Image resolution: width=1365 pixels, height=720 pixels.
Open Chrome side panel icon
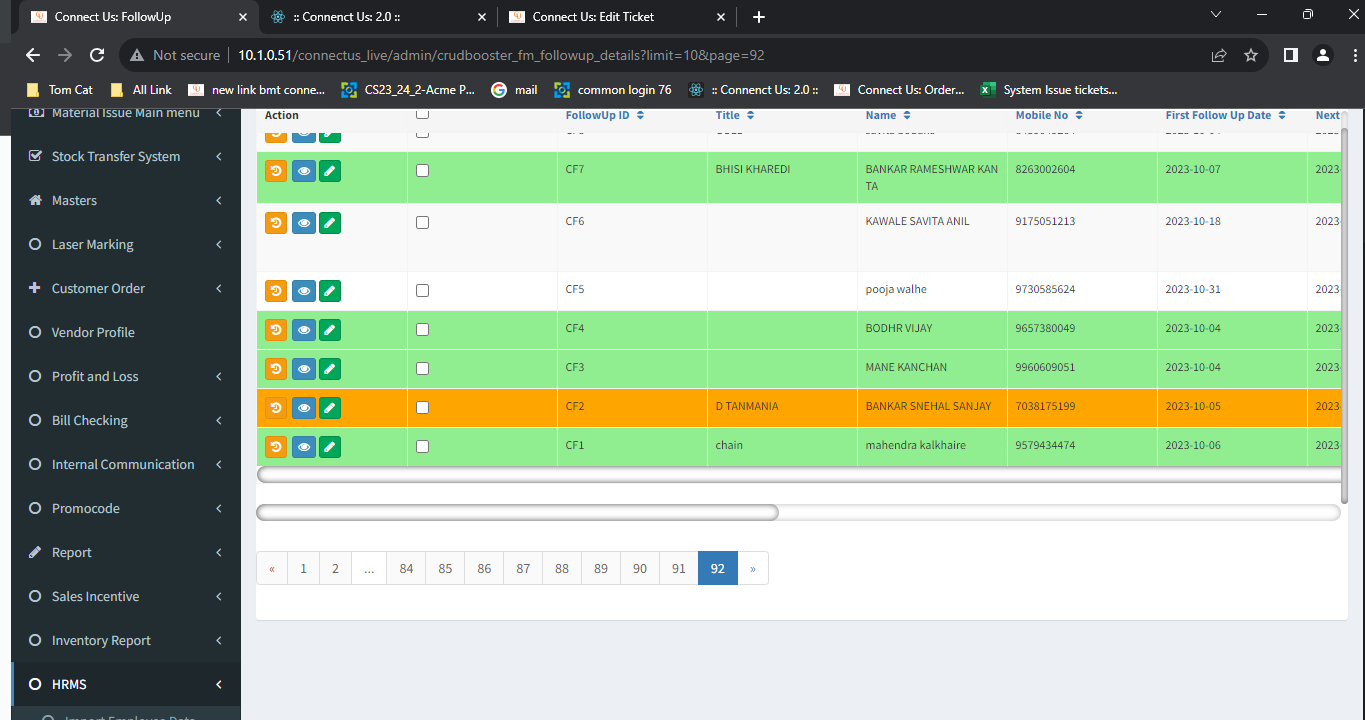point(1291,55)
